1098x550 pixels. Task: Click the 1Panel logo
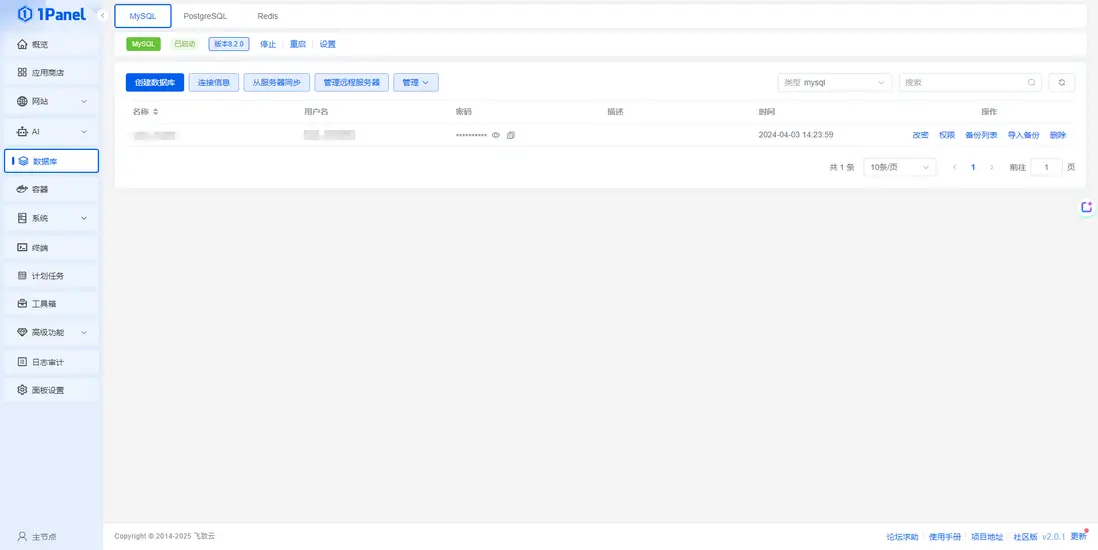tap(51, 14)
